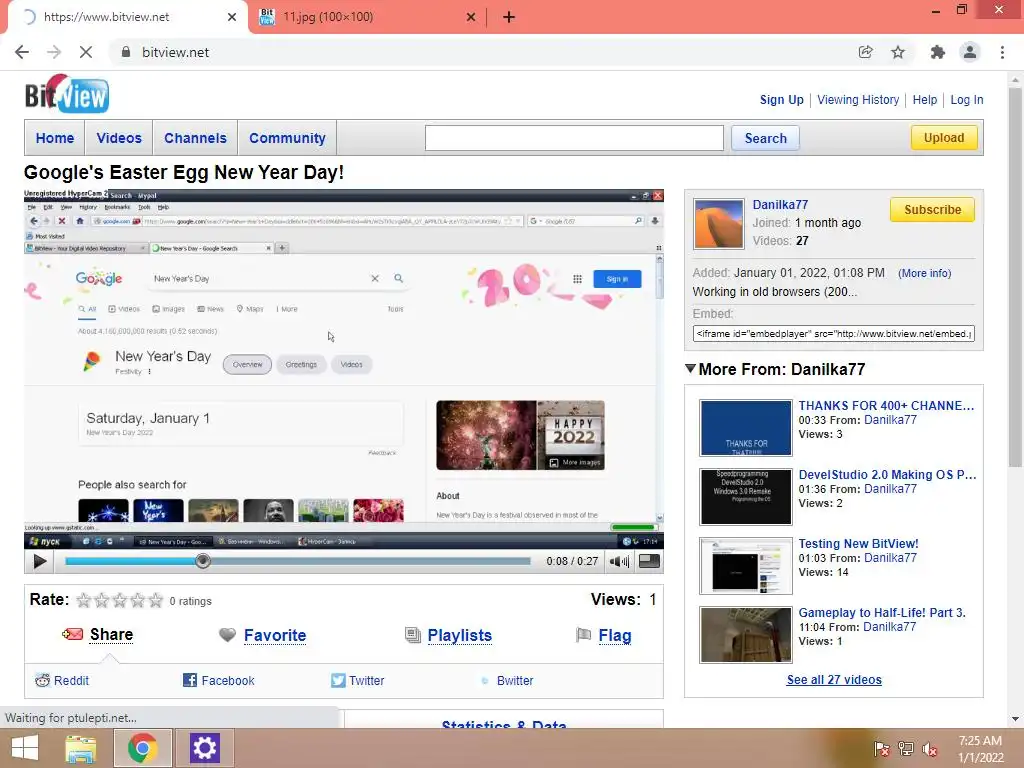1024x768 pixels.
Task: Click the Playlists link
Action: 460,635
